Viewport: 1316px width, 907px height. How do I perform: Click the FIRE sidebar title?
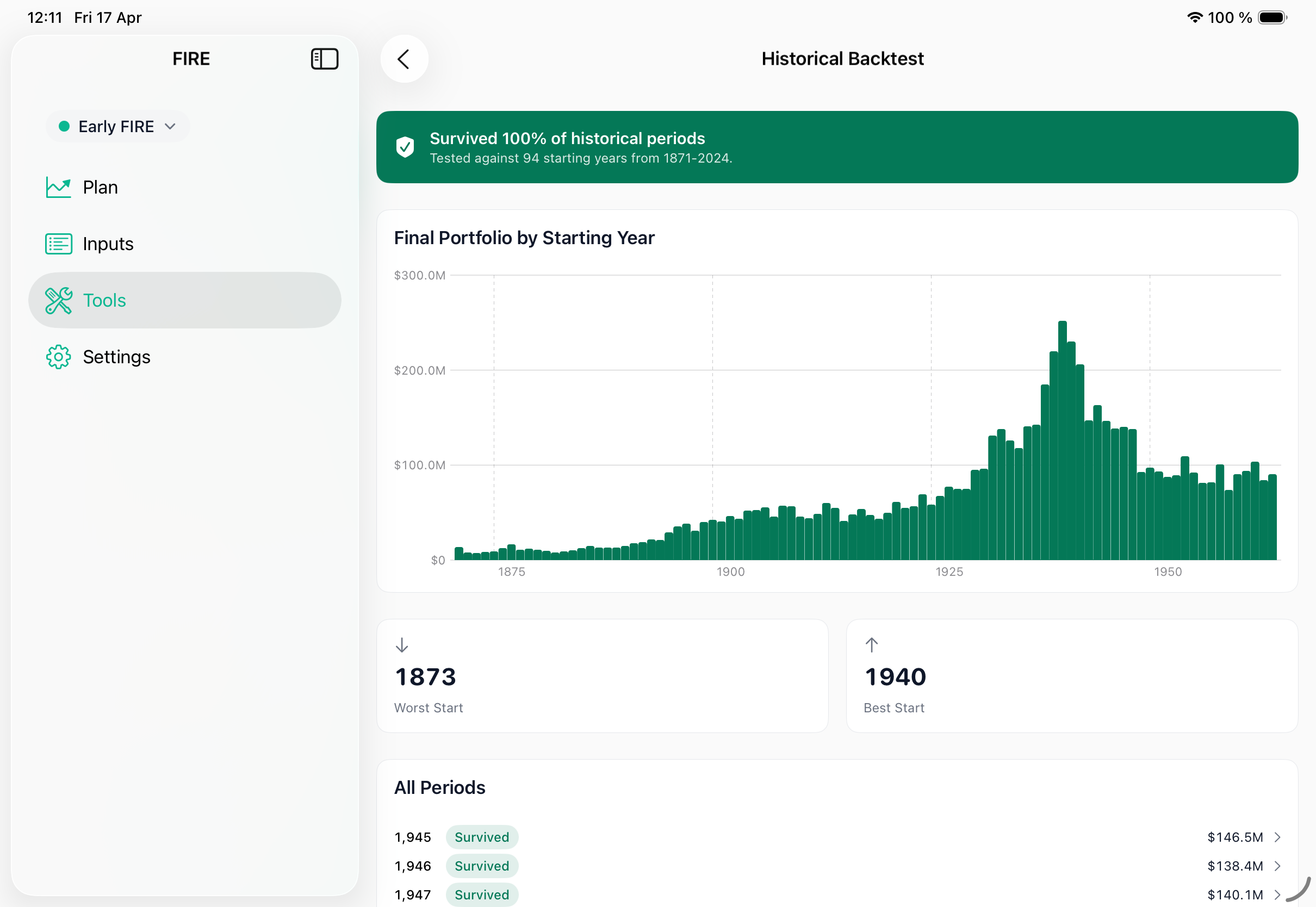click(x=191, y=59)
